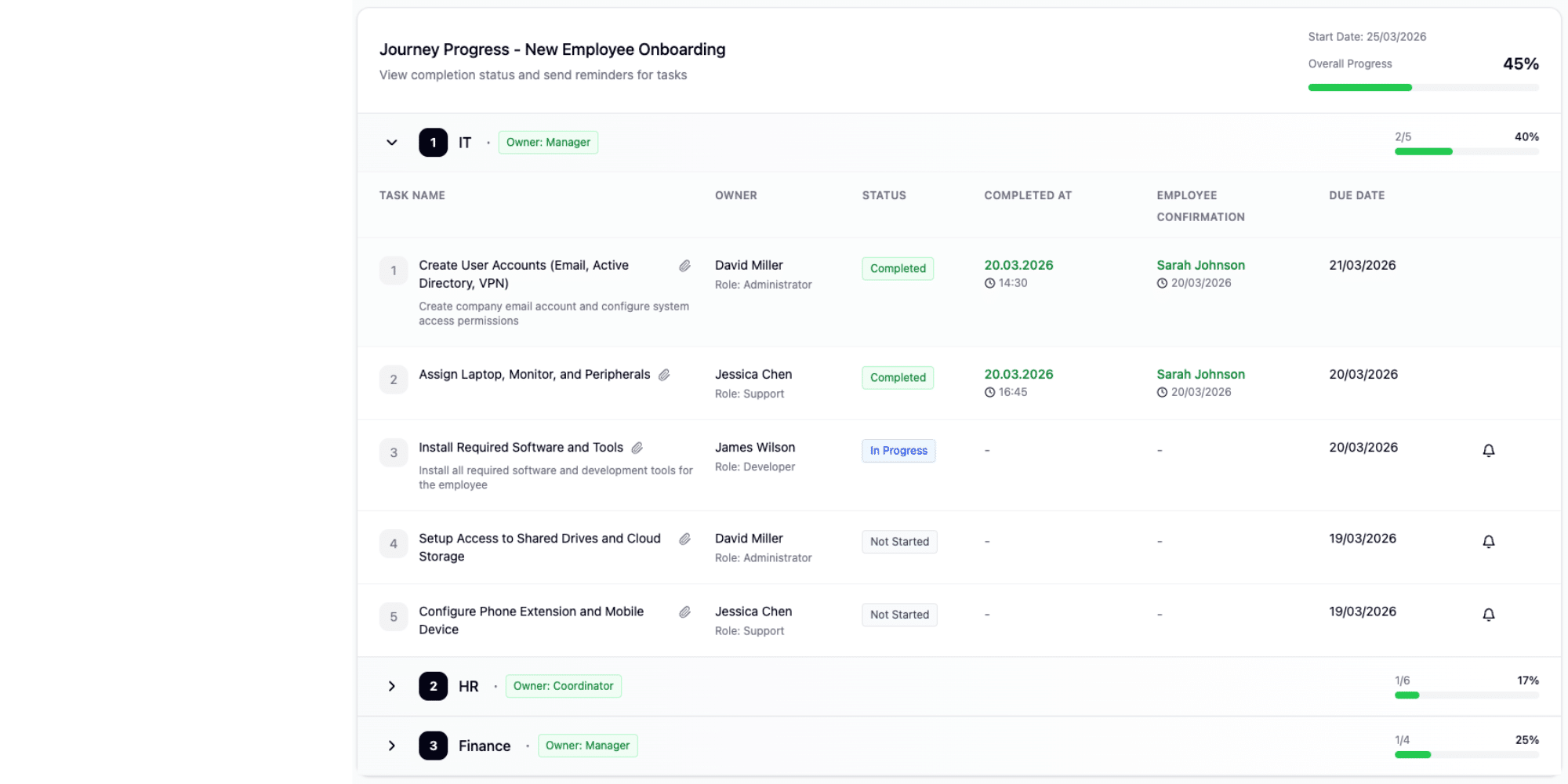Screen dimensions: 1568x784
Task: Click the TASK NAME column header
Action: click(x=412, y=195)
